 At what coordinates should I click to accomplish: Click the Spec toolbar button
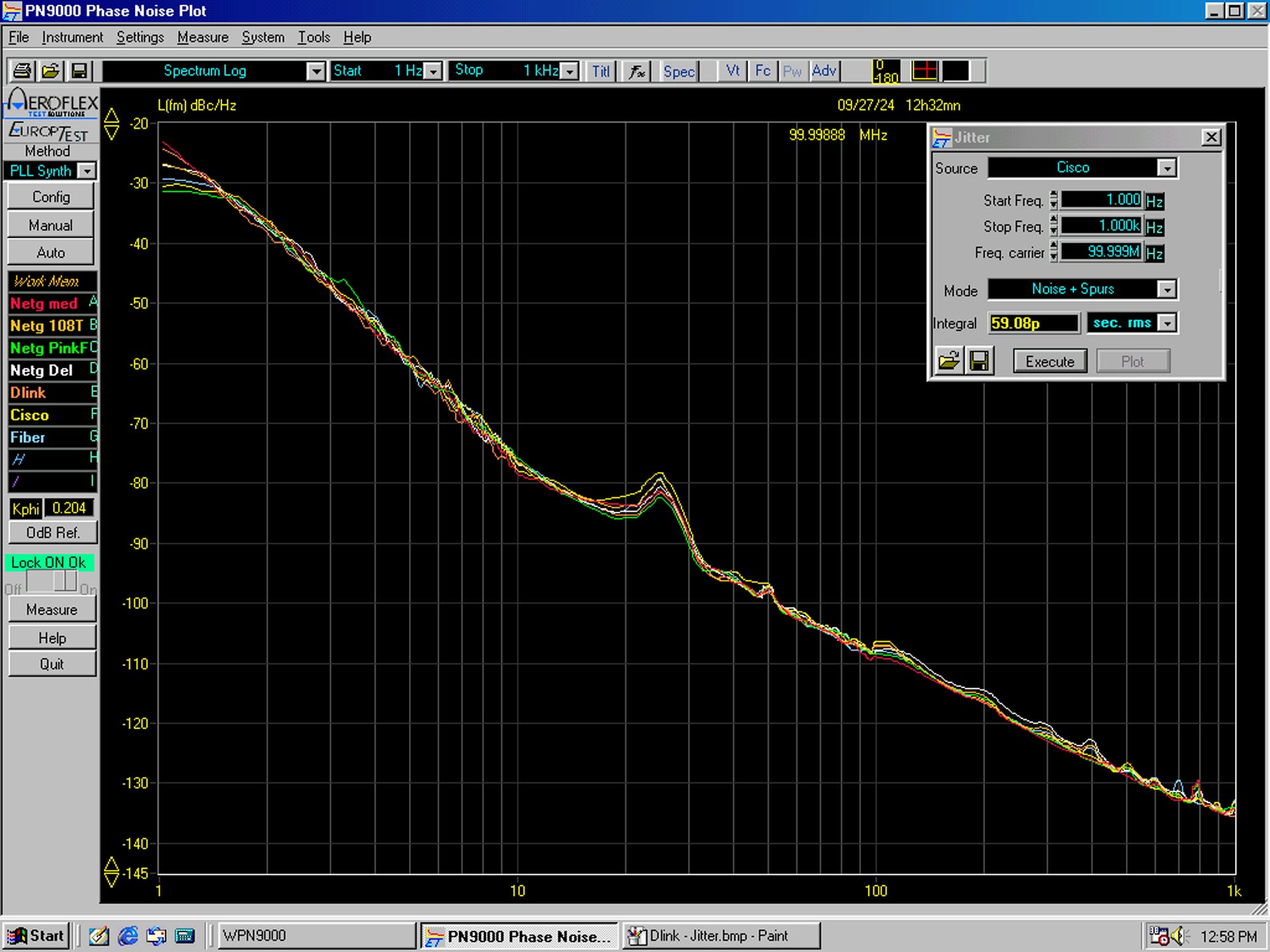tap(679, 71)
